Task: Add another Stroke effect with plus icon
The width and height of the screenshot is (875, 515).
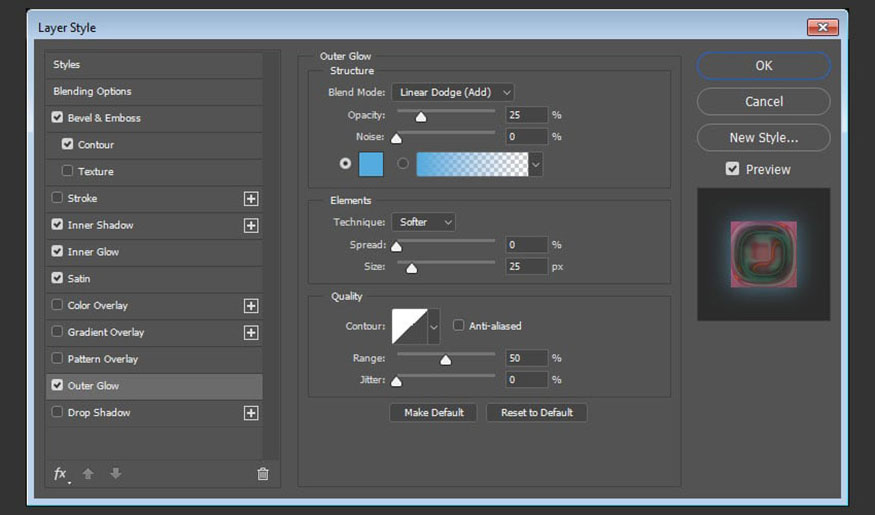Action: click(x=251, y=199)
